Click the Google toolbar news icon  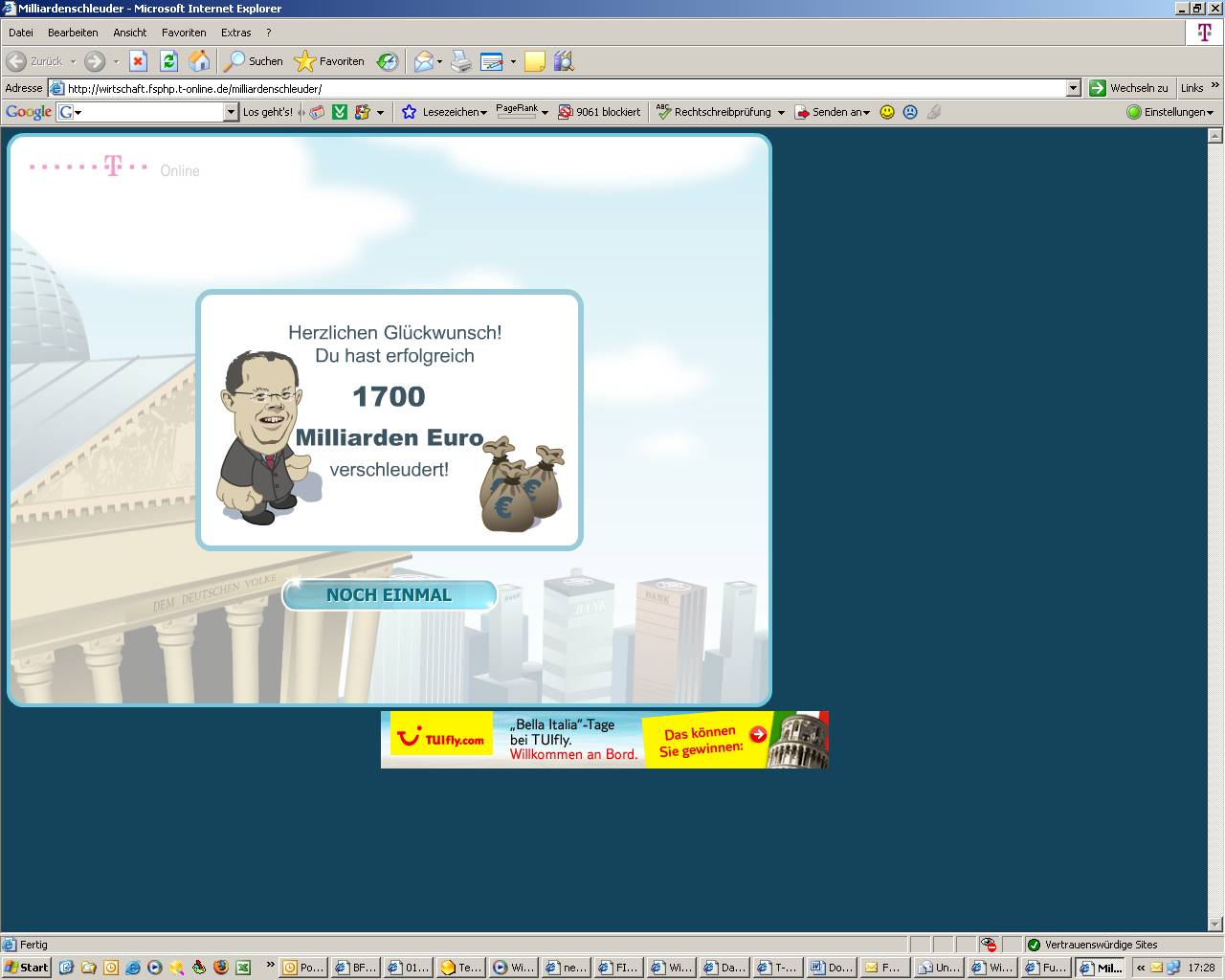(317, 112)
